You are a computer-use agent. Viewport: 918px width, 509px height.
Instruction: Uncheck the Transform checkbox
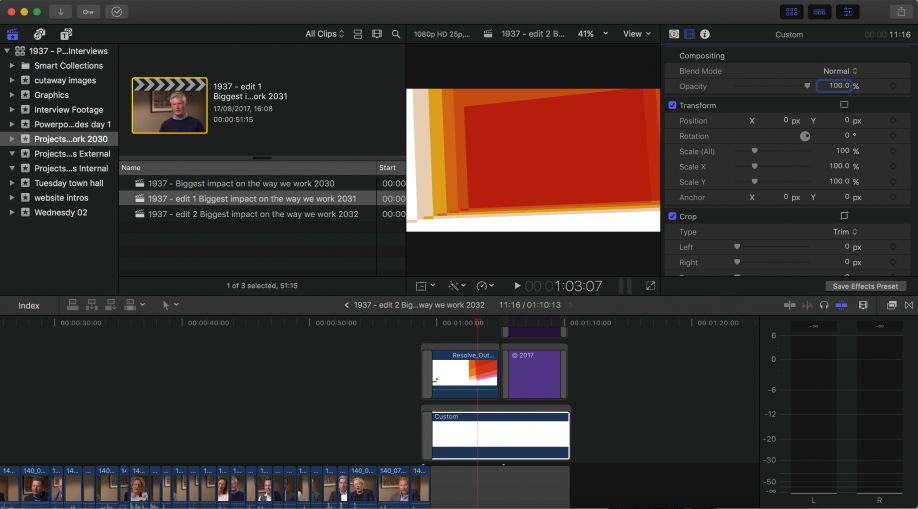(x=672, y=105)
